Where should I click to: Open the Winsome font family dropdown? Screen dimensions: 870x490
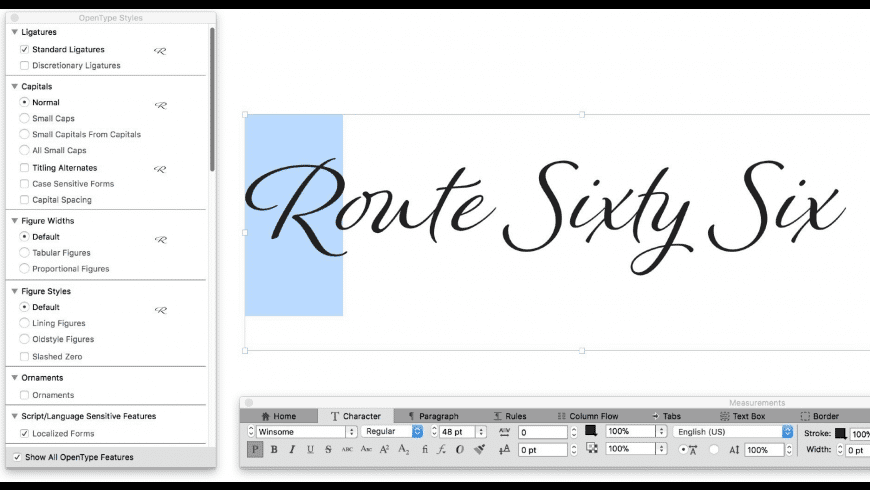351,432
